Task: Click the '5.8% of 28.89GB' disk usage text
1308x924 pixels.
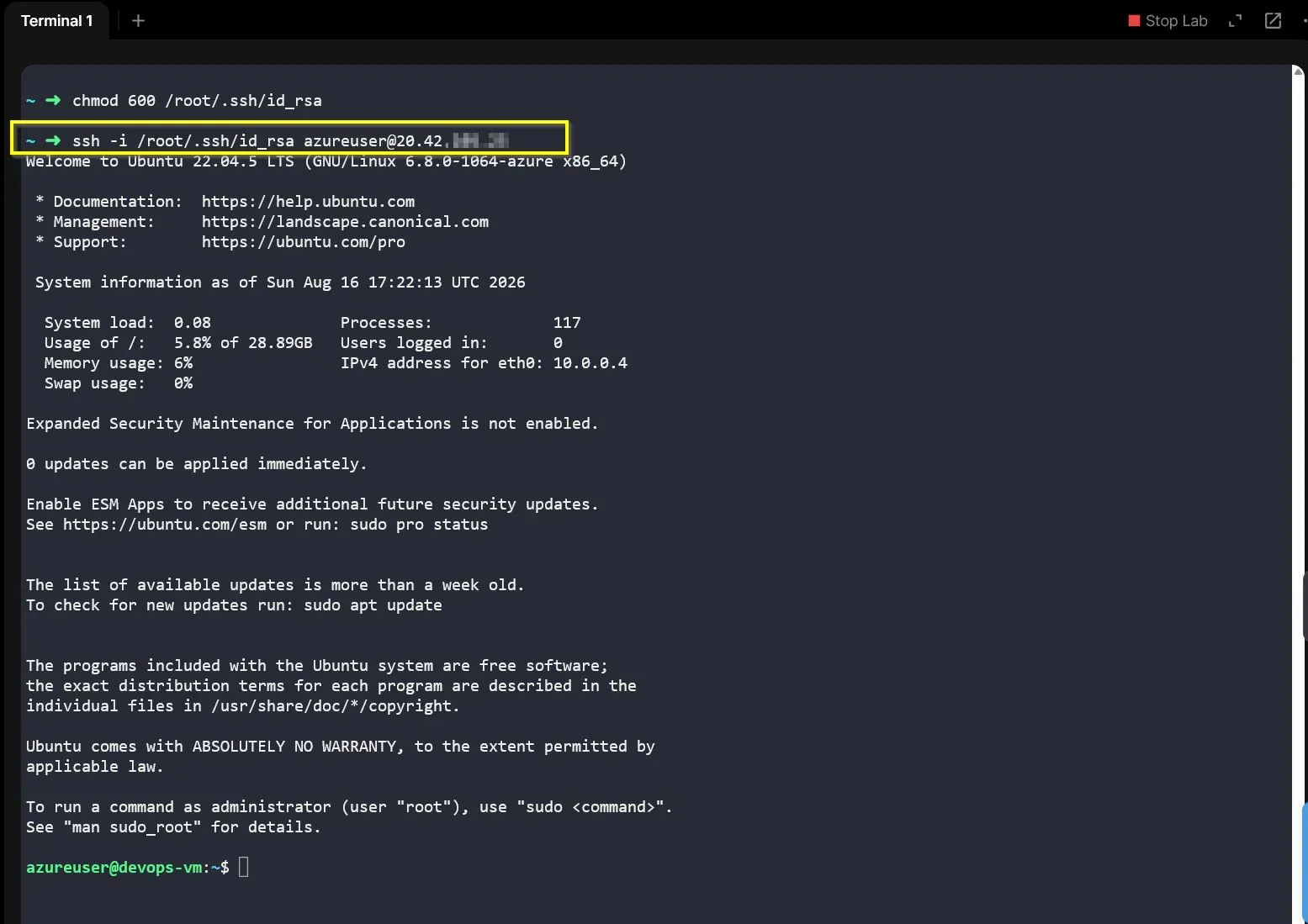Action: [x=243, y=343]
